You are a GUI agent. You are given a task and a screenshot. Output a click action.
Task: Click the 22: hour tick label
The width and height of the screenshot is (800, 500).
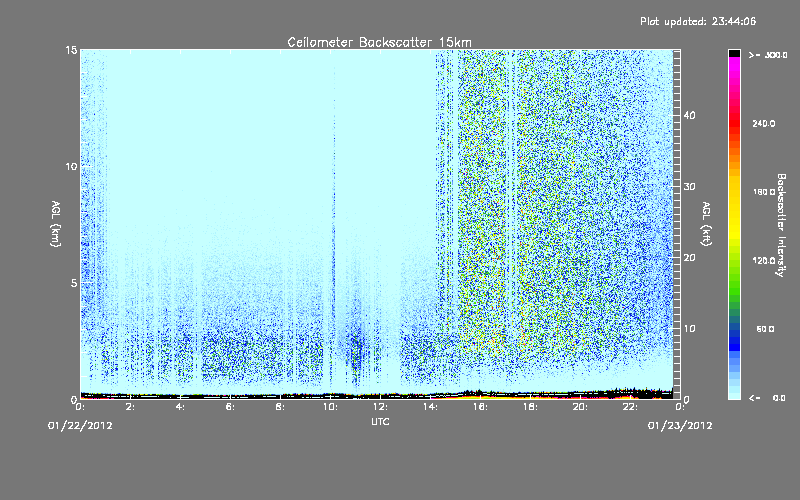[x=630, y=407]
